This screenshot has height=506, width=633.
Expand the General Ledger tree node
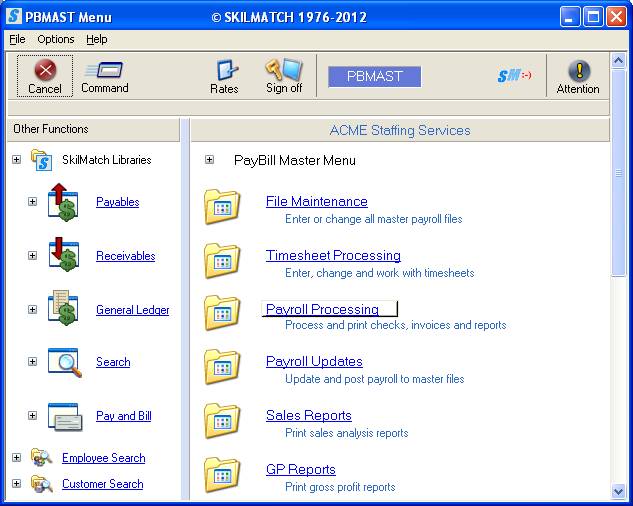click(x=32, y=309)
